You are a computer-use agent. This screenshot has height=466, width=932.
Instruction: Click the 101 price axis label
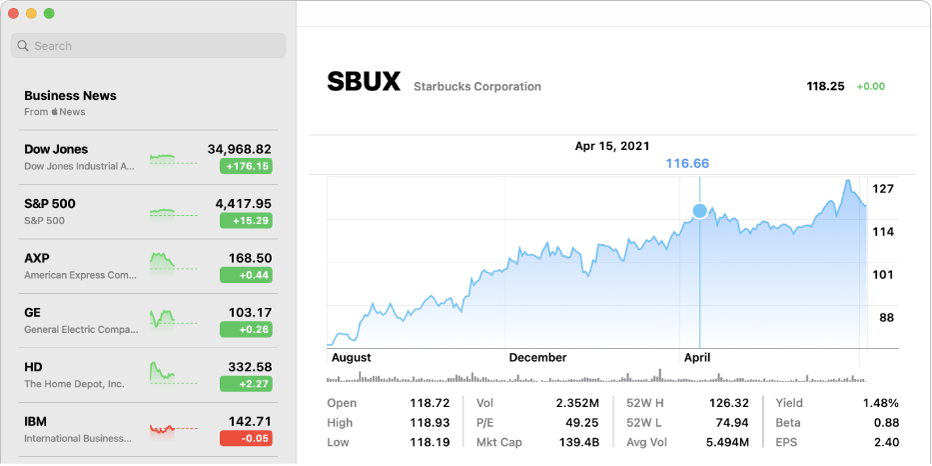point(883,275)
